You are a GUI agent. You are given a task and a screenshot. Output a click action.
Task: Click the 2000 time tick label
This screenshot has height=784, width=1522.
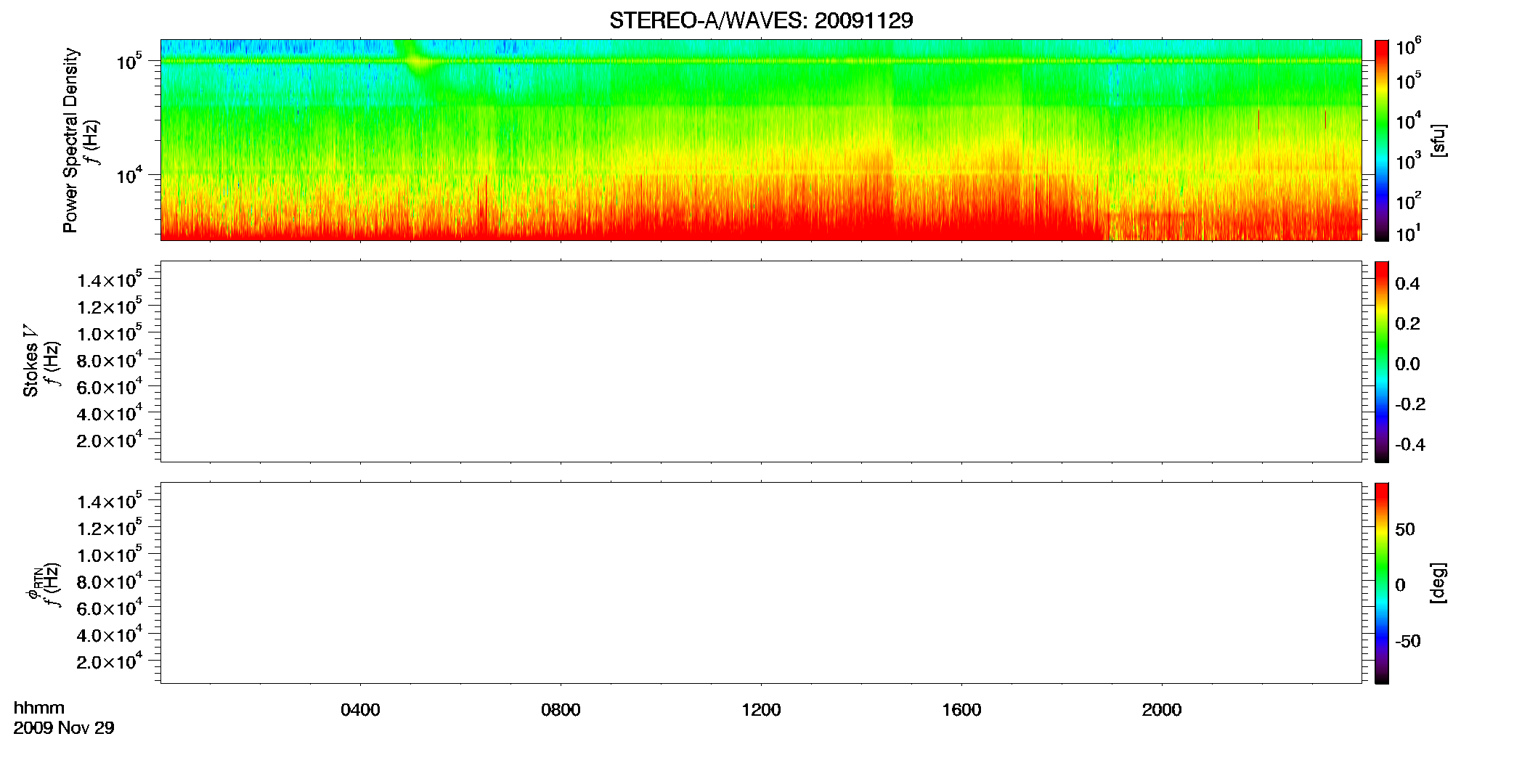click(1162, 710)
